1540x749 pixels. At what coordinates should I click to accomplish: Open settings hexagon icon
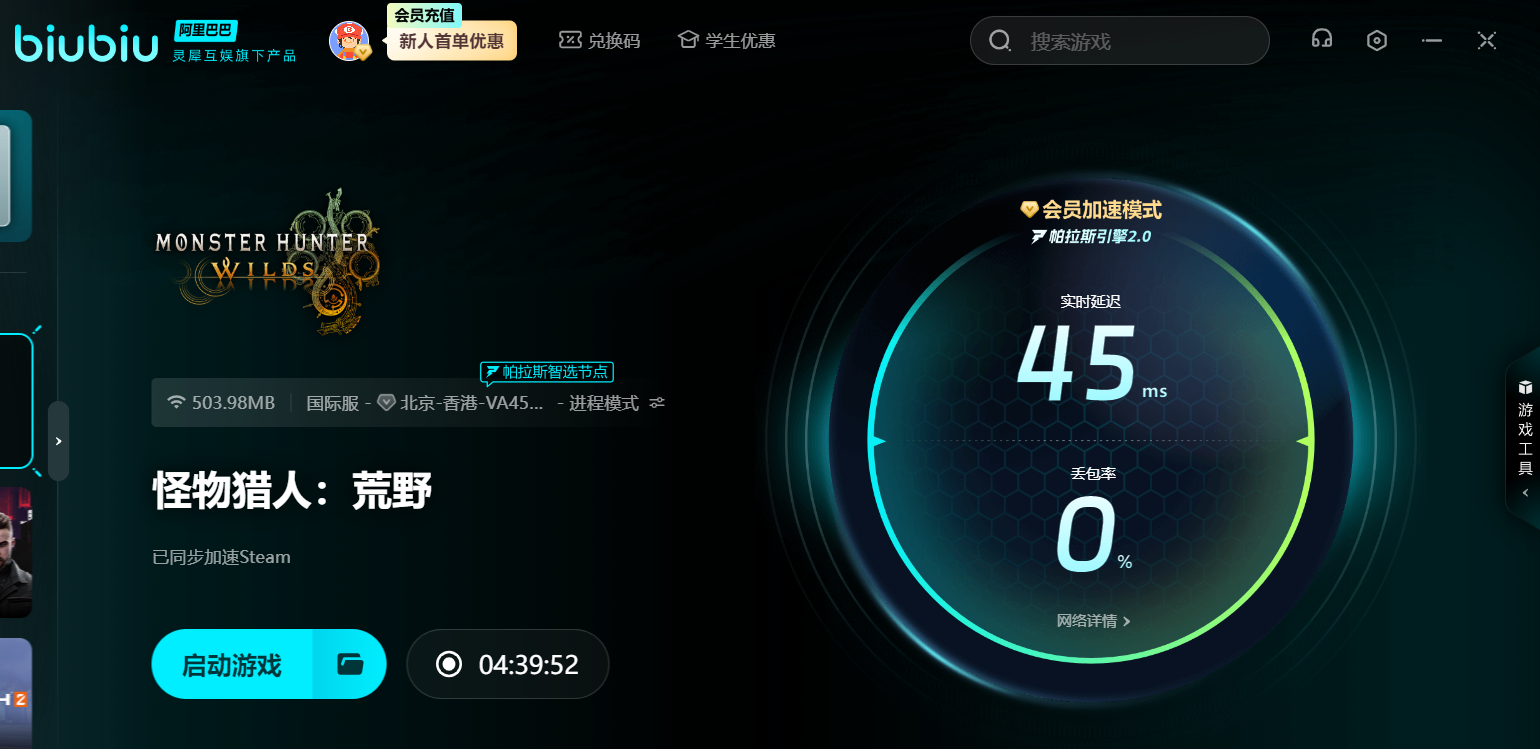(x=1377, y=40)
